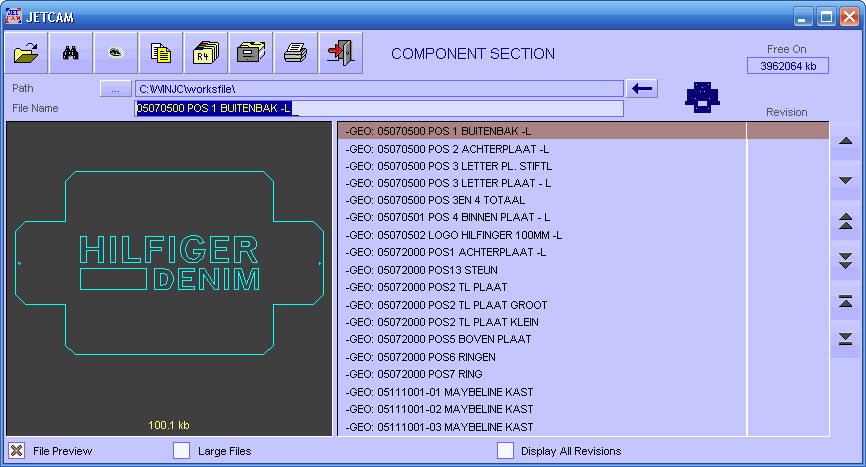
Task: Click the open folder toolbar icon
Action: click(x=26, y=53)
